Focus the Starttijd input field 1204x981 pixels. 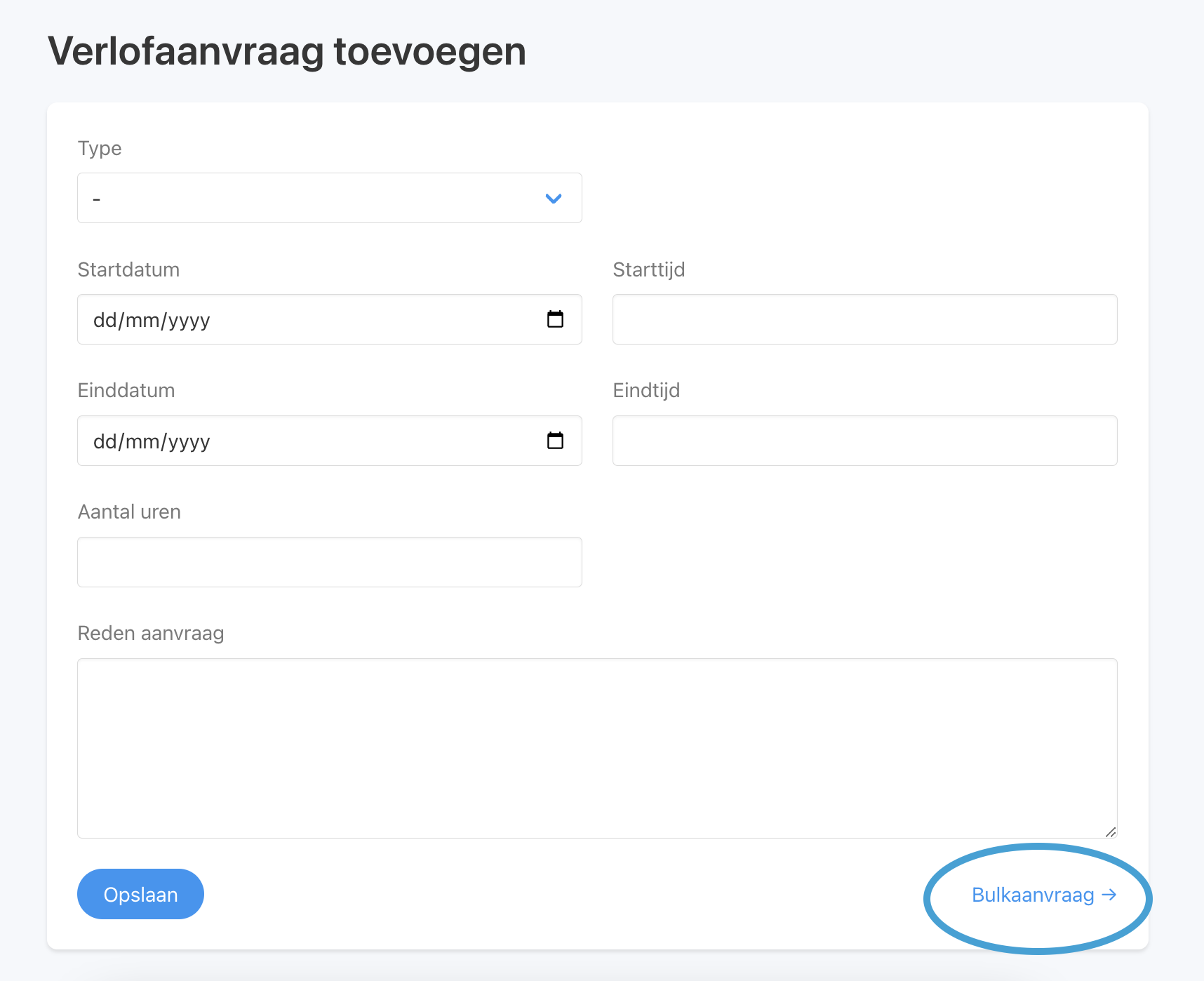coord(864,319)
